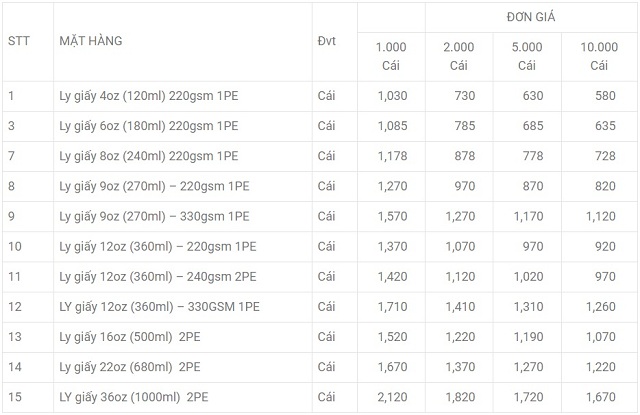Click row number 15 in STT column
The height and width of the screenshot is (415, 640).
(x=15, y=396)
